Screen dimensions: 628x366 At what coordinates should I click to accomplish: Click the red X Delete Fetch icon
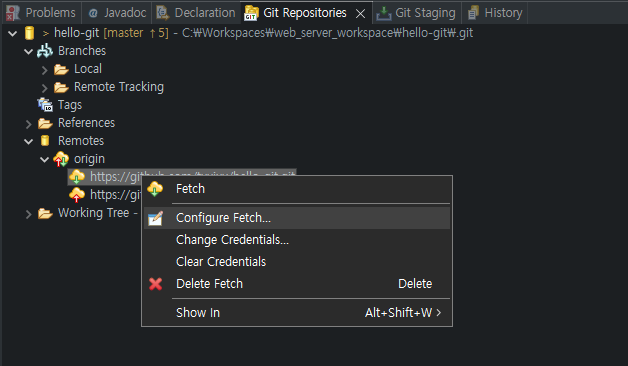pos(155,284)
